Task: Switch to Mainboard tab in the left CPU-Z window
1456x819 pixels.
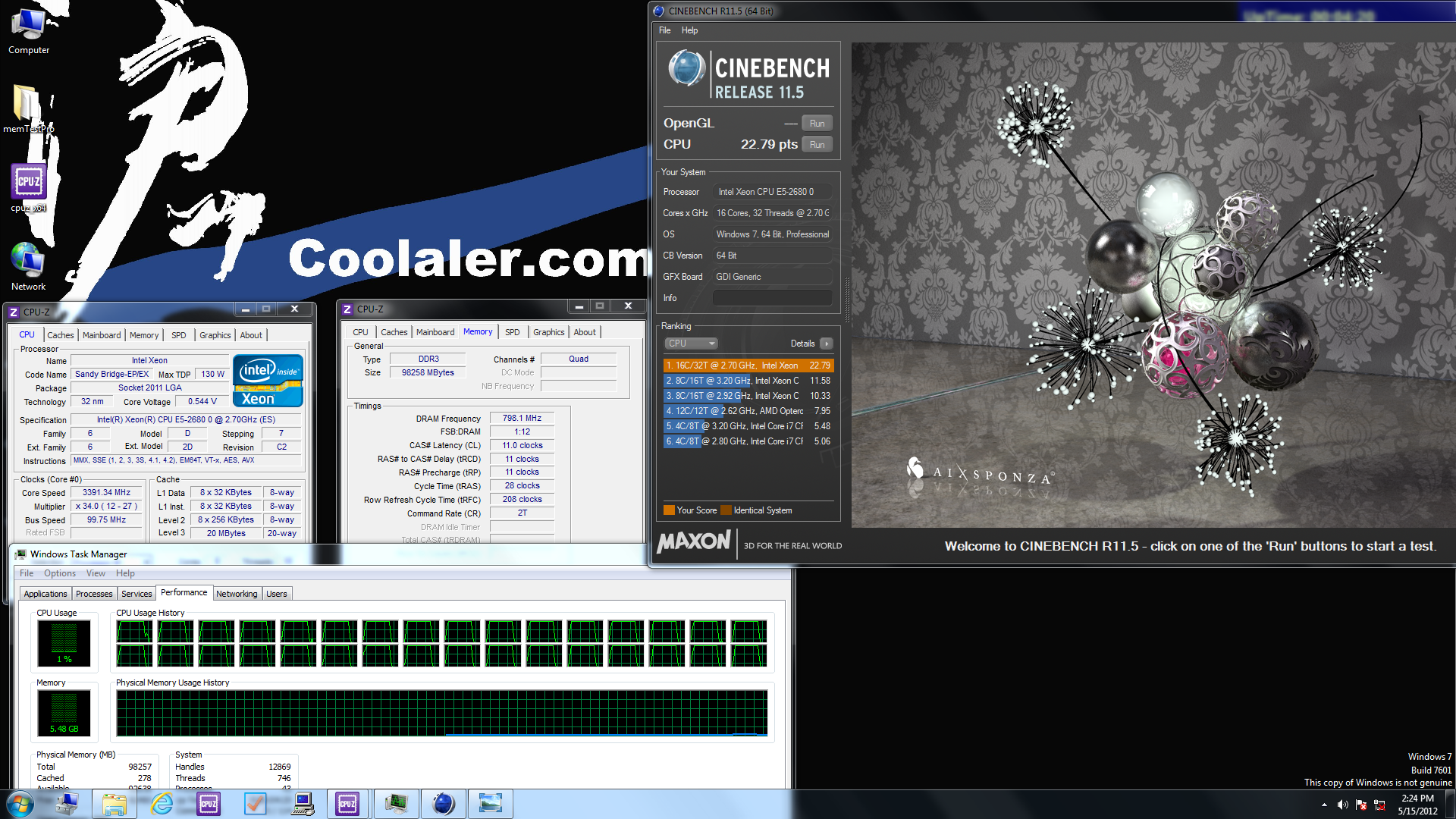Action: click(102, 335)
